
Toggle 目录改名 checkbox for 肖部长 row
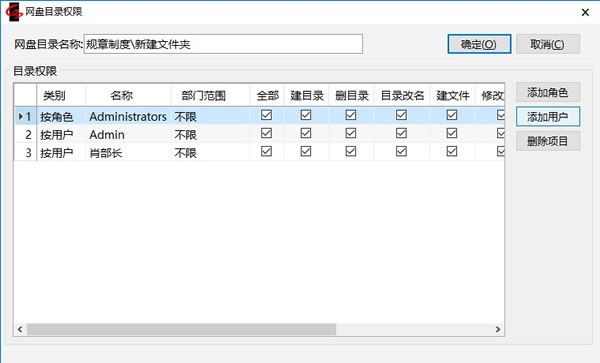(x=401, y=151)
